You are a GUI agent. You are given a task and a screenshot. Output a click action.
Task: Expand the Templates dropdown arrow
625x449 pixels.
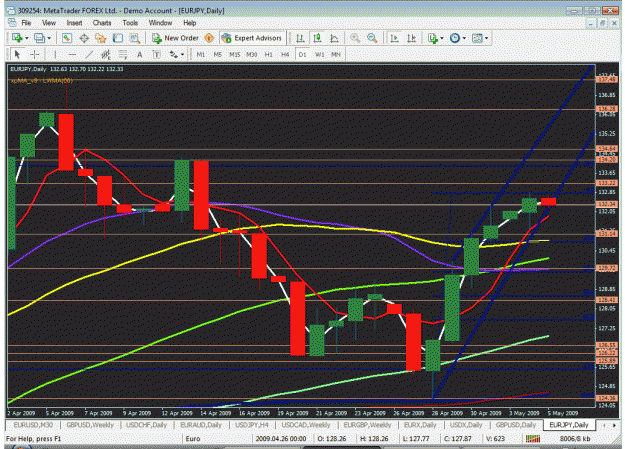(x=486, y=38)
